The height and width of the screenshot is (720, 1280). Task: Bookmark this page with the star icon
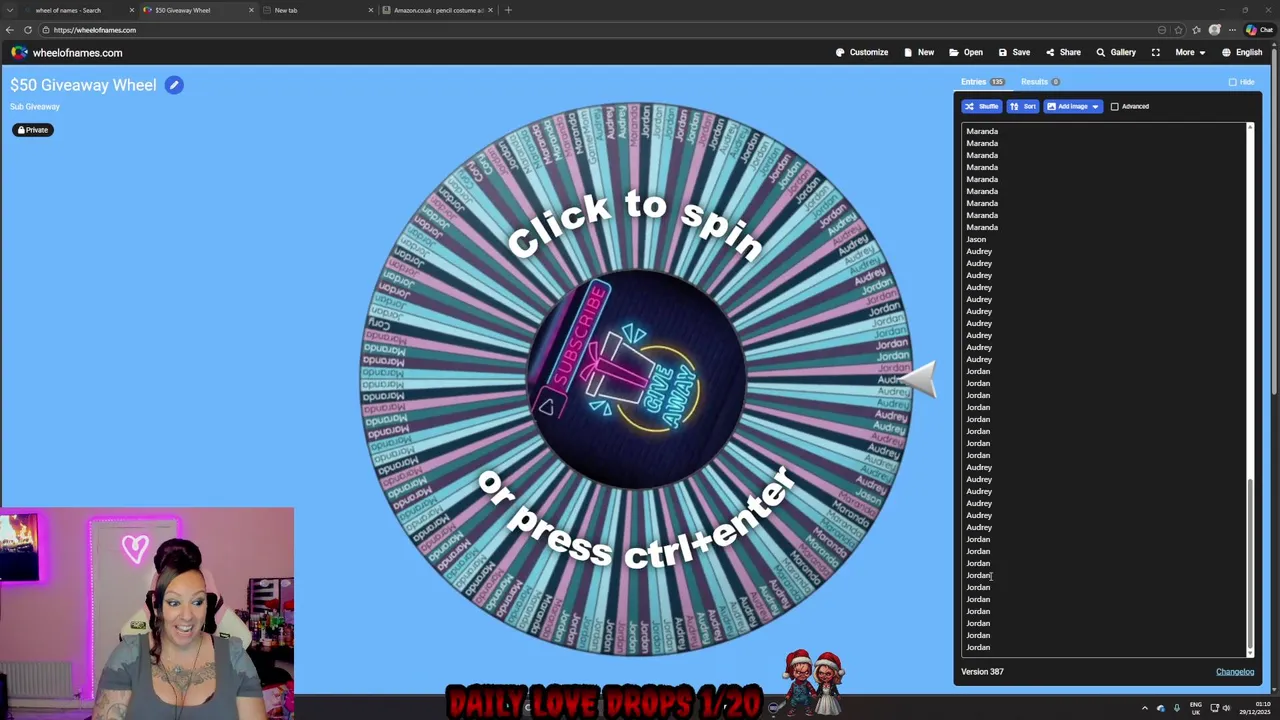tap(1178, 30)
